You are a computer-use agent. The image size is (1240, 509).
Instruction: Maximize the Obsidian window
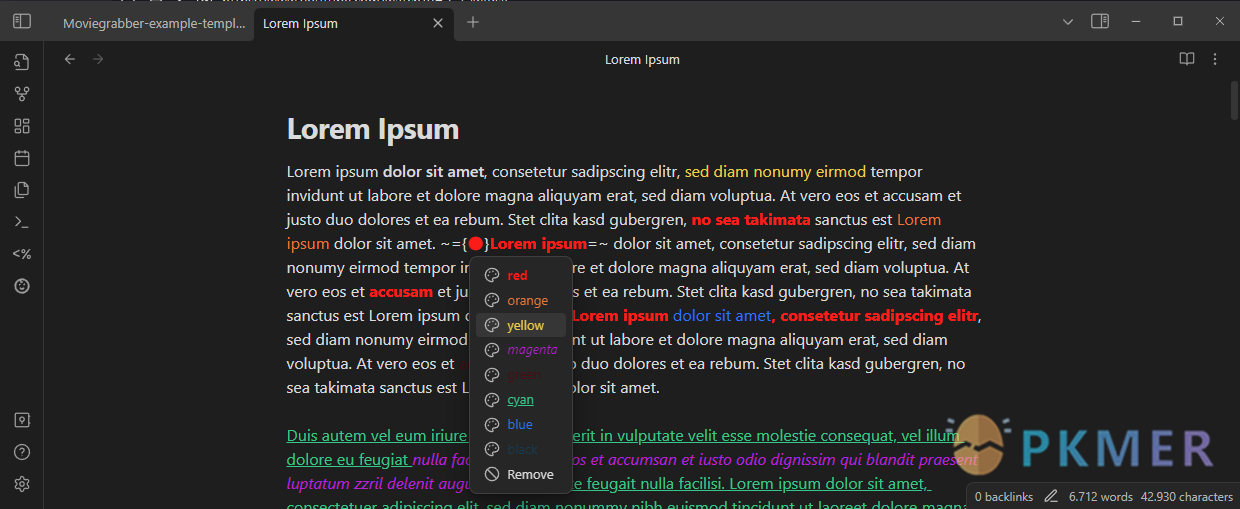click(x=1178, y=21)
